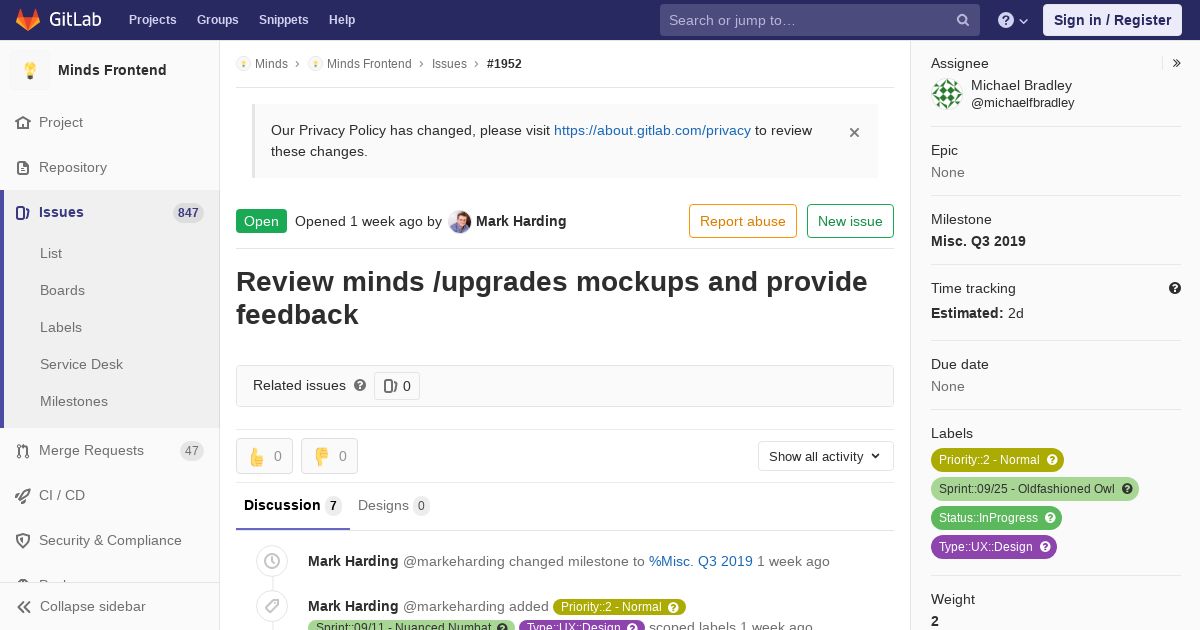This screenshot has width=1200, height=630.
Task: Click help icon on Type::UX::Design sidebar label
Action: click(1045, 547)
